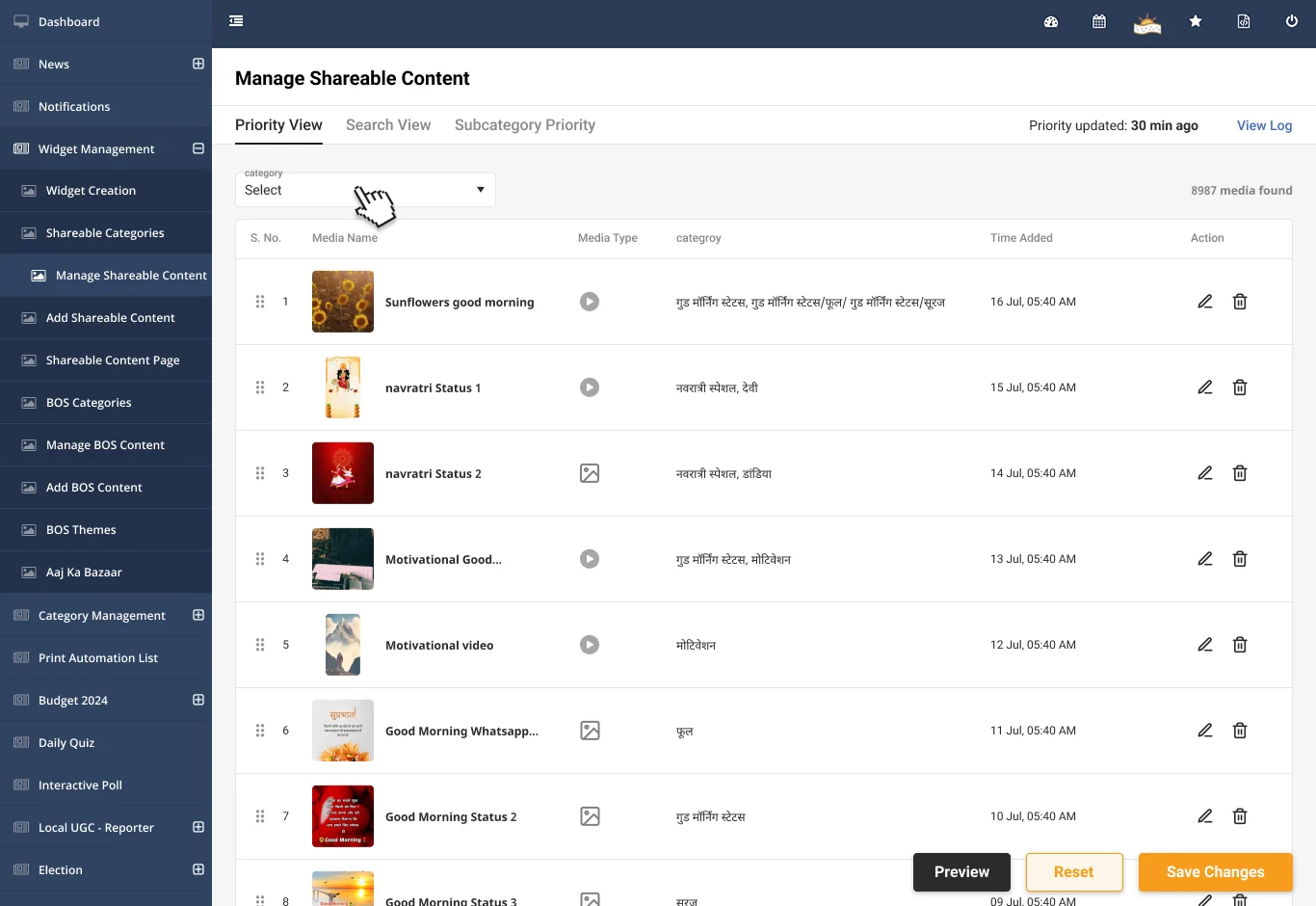Click video type icon for Motivational video
Viewport: 1316px width, 906px height.
590,645
